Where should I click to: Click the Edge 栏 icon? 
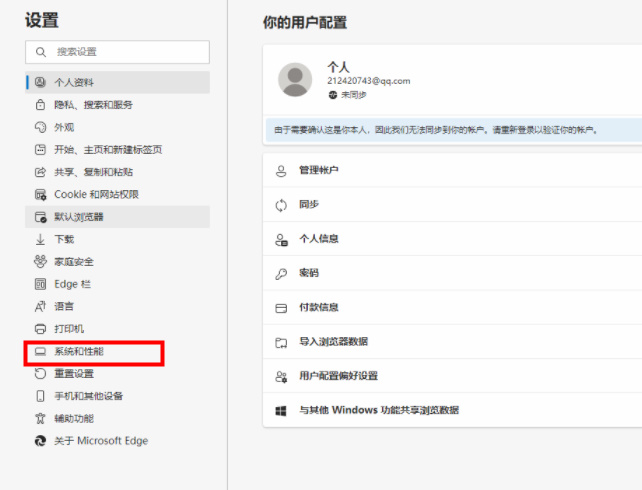click(x=40, y=284)
